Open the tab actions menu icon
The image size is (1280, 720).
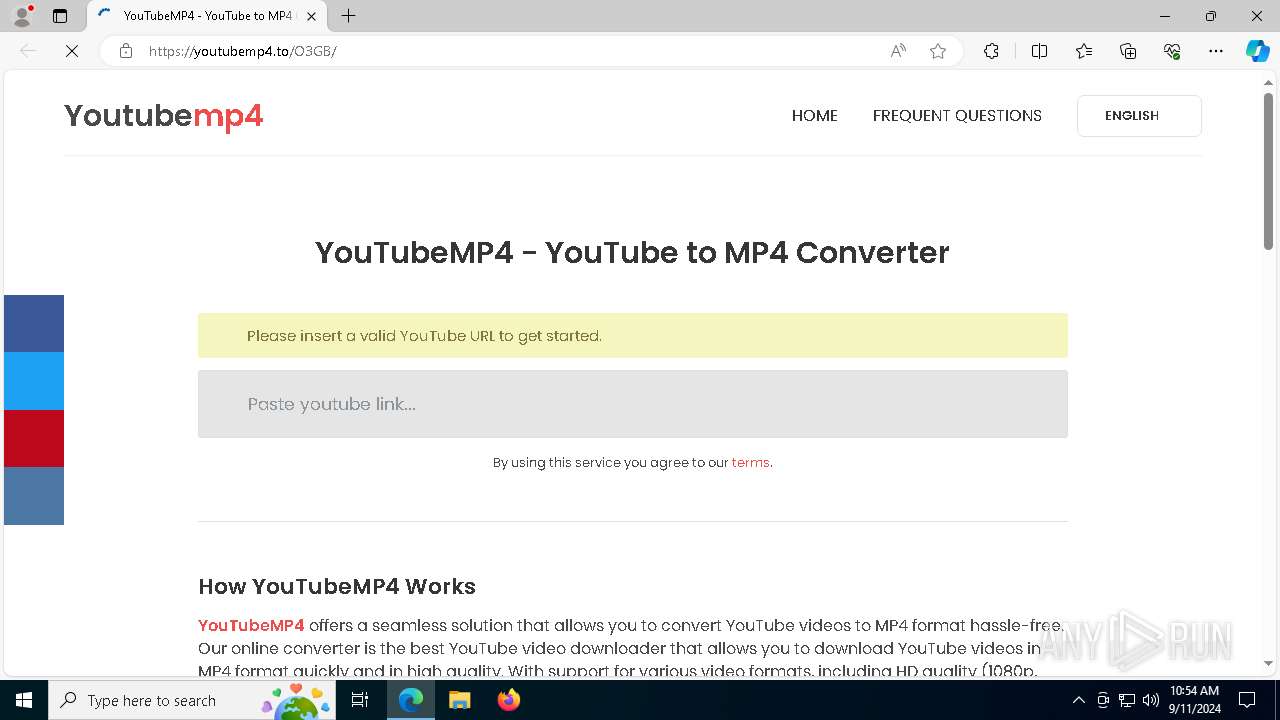(60, 16)
